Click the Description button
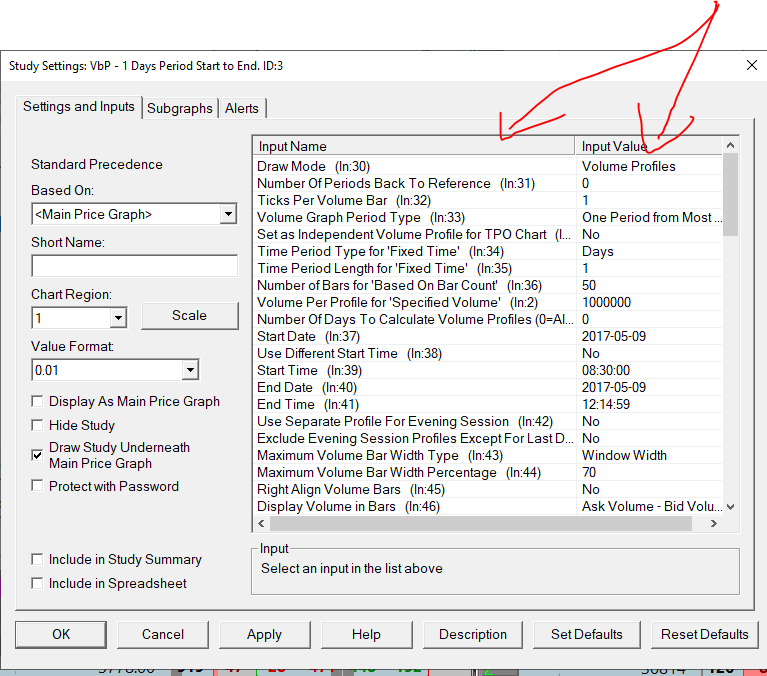The width and height of the screenshot is (767, 676). pos(473,634)
